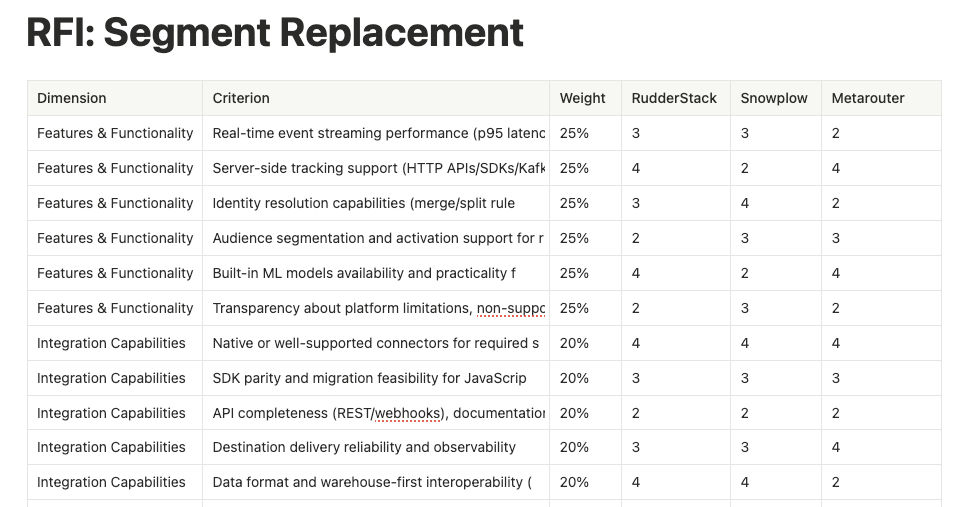Screen dimensions: 954x507
Task: Click the Metarouter column header
Action: pyautogui.click(x=868, y=98)
